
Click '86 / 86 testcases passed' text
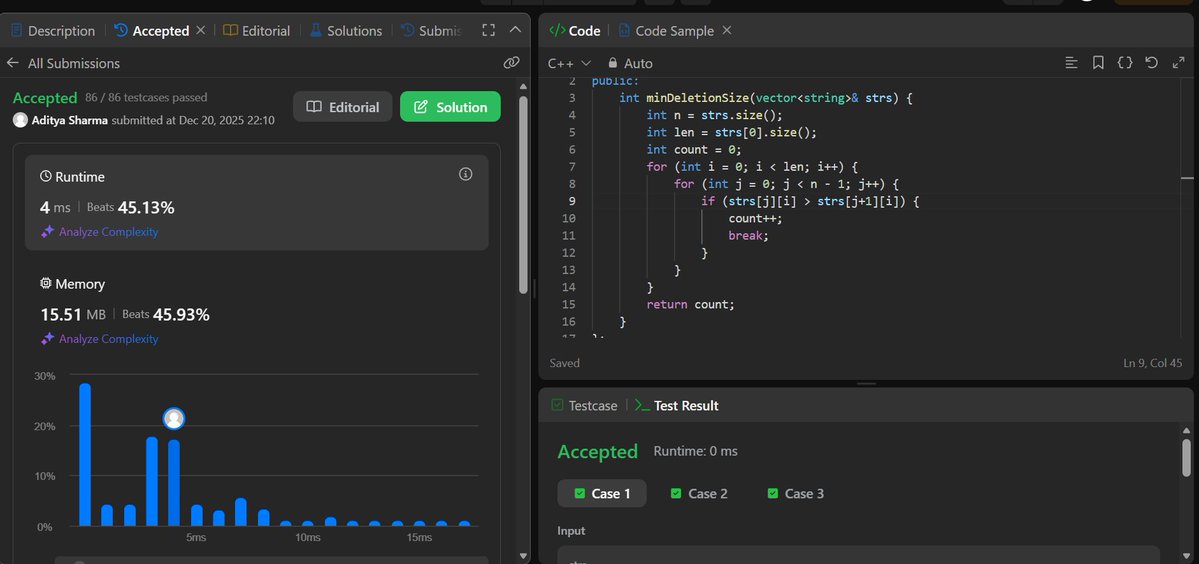tap(146, 98)
